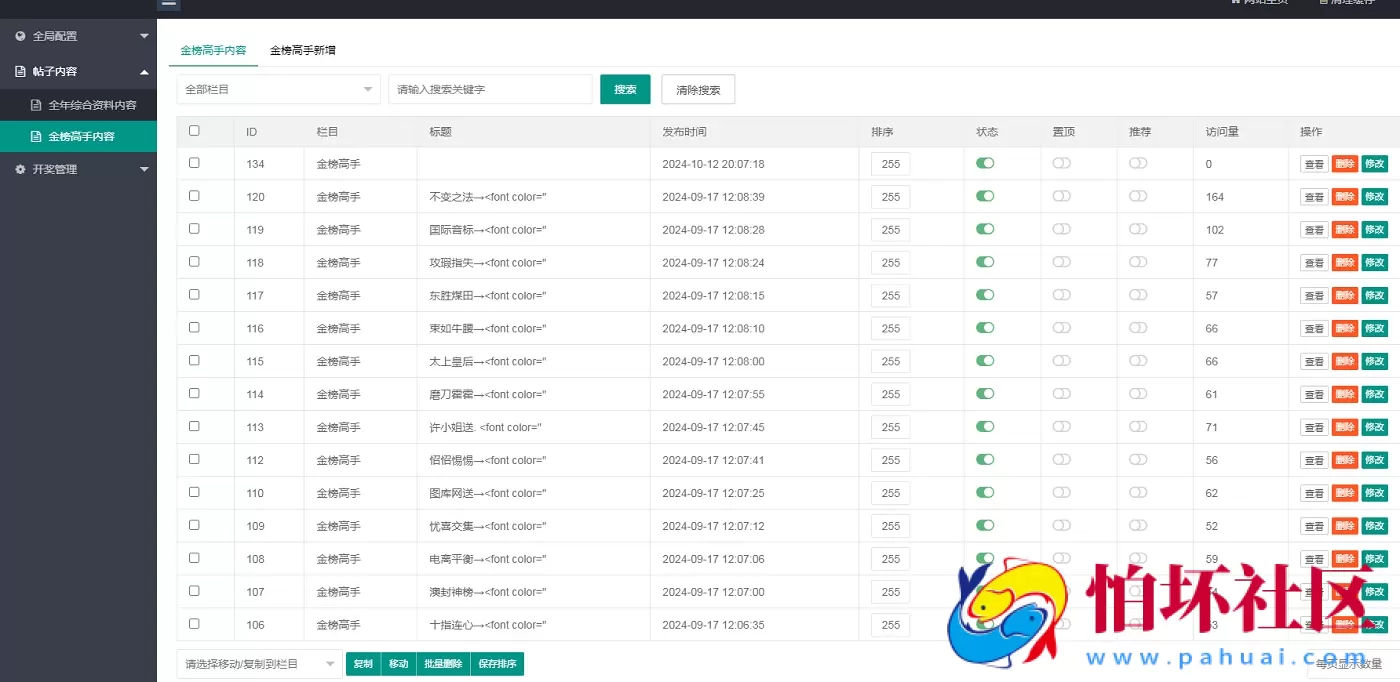
Task: Click the hamburger sidebar collapse icon
Action: coord(169,4)
